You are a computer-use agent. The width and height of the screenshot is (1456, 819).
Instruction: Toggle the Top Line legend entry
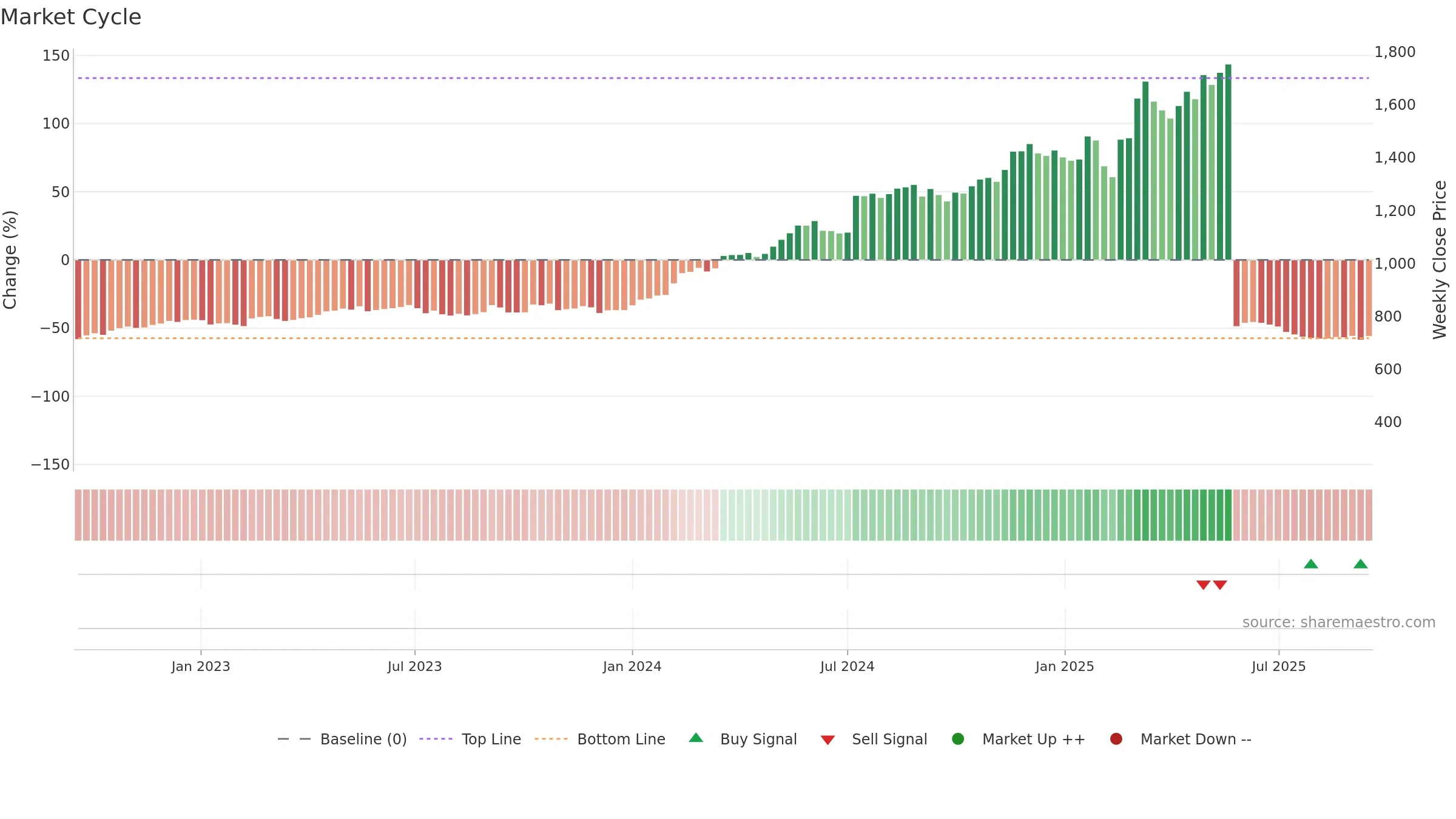tap(470, 739)
